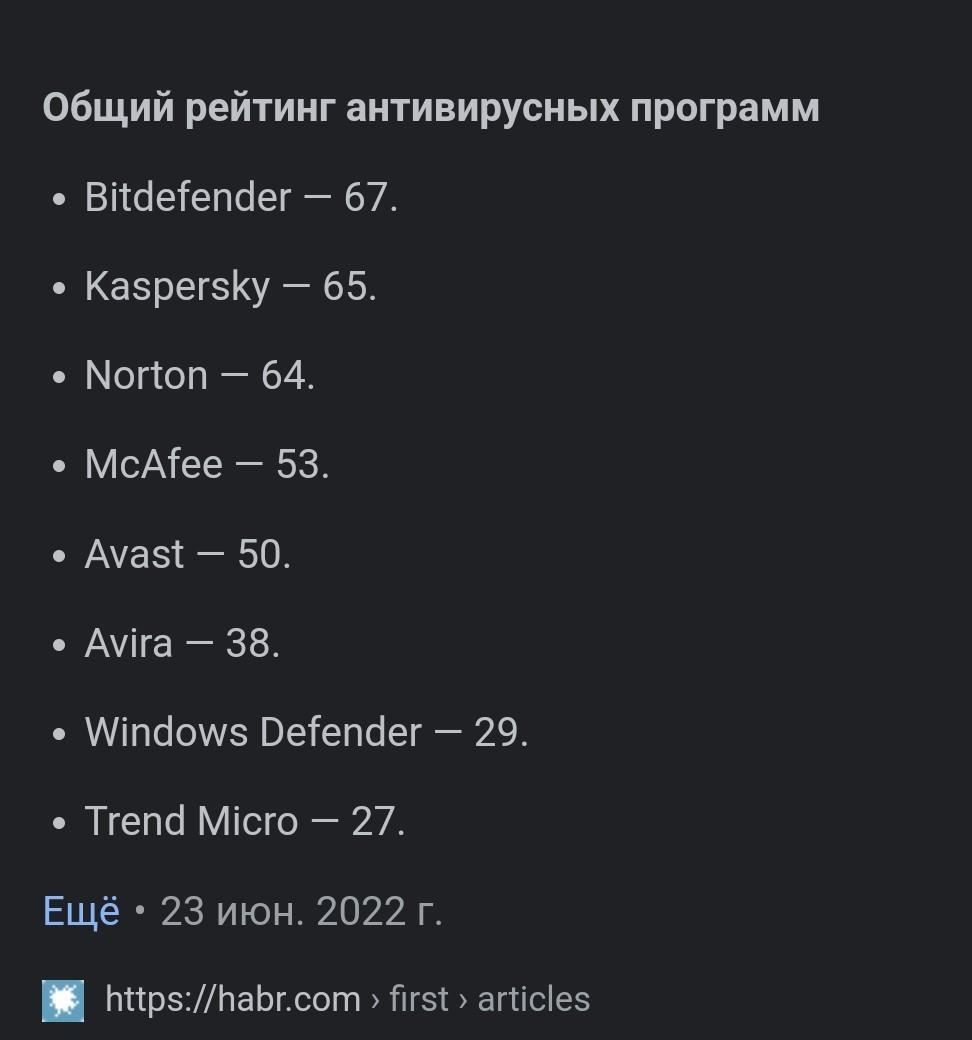Viewport: 972px width, 1040px height.
Task: Click the date 23 июн. 2022 г.
Action: [x=301, y=911]
